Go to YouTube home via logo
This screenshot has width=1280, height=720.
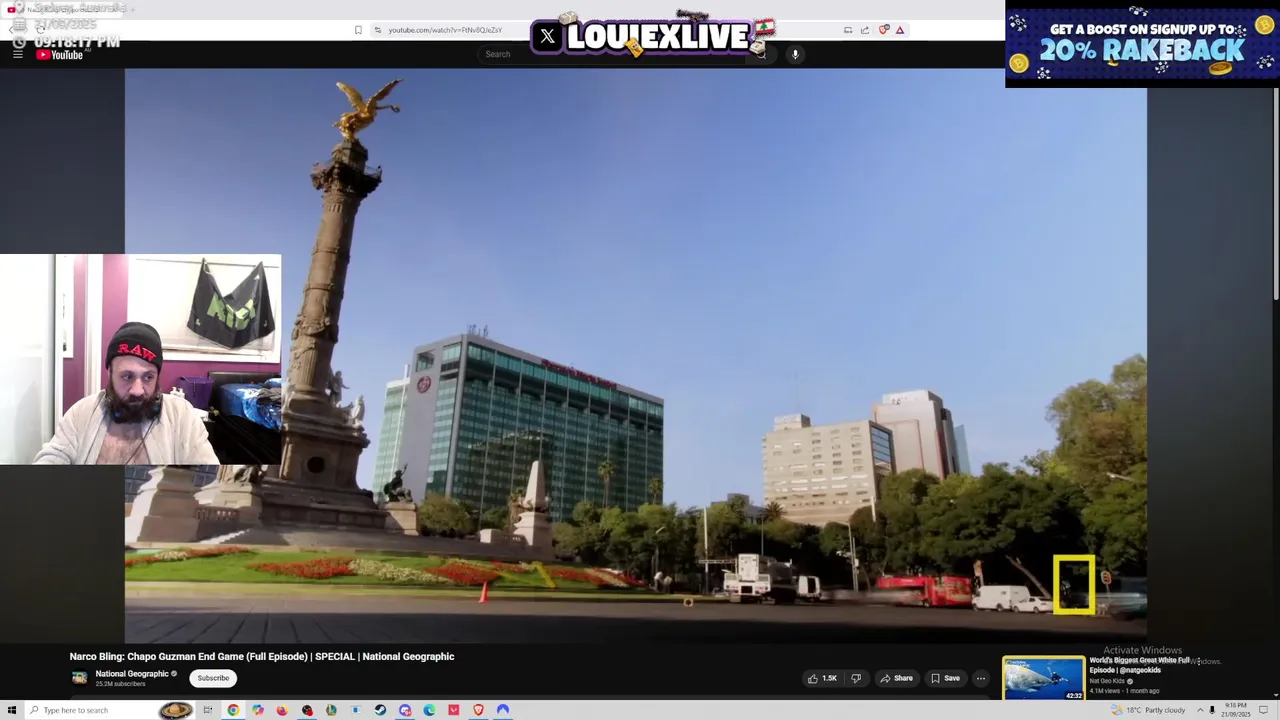click(x=60, y=55)
